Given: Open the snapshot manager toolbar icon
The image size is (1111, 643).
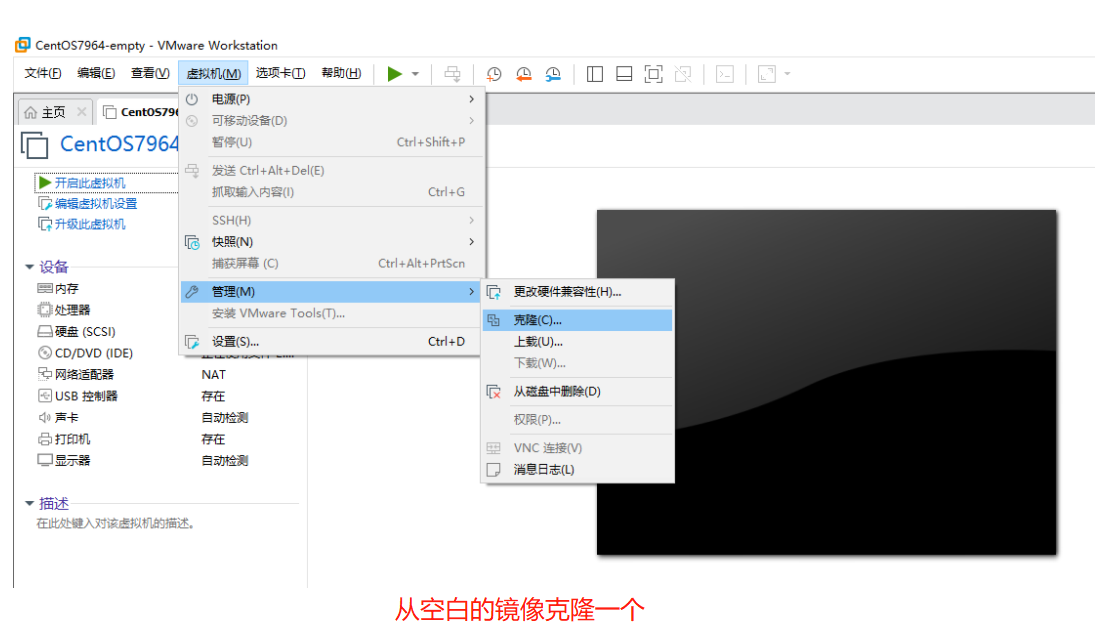Looking at the screenshot, I should (x=553, y=74).
